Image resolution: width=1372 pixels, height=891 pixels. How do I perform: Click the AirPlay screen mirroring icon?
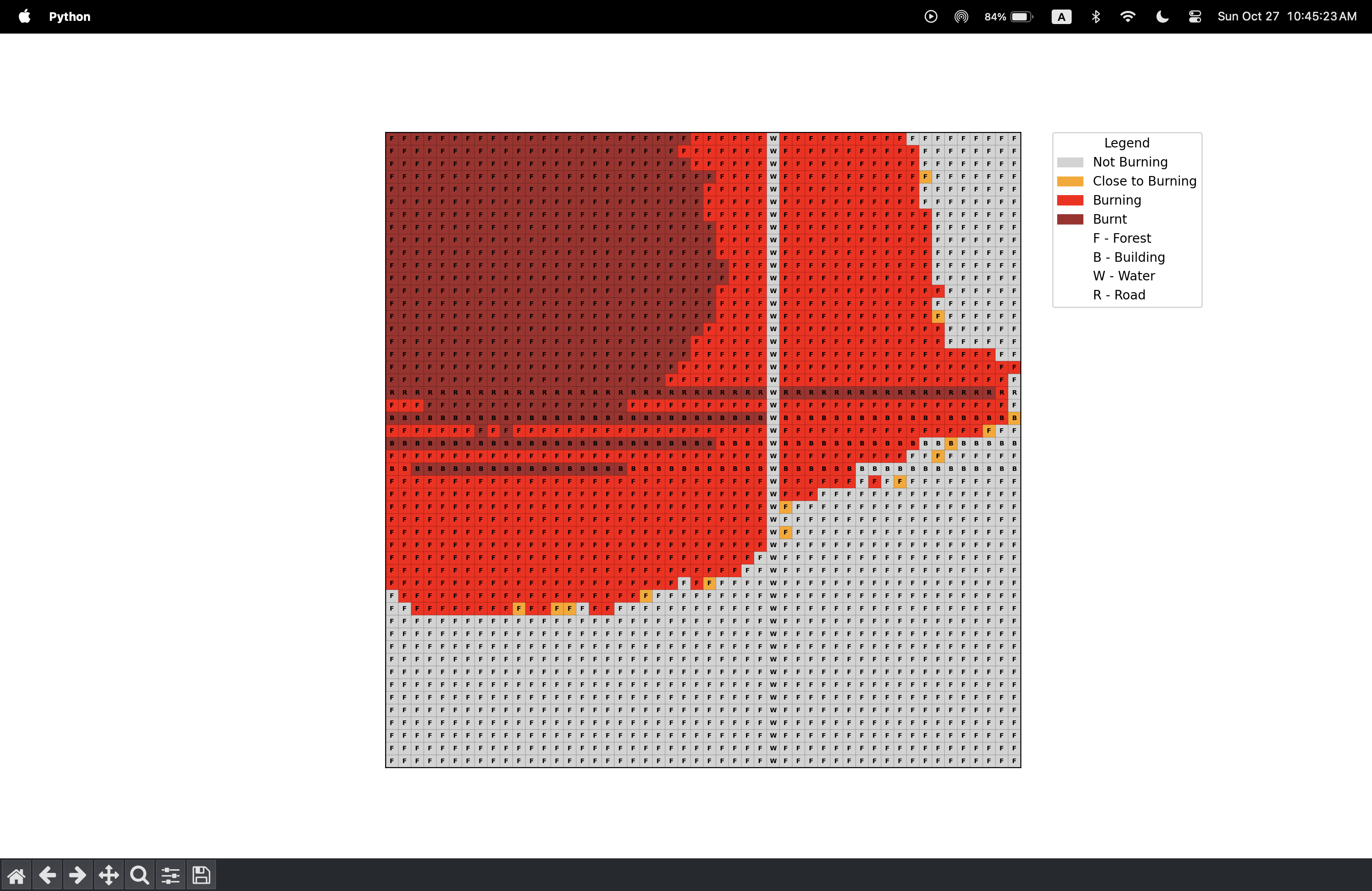(961, 16)
